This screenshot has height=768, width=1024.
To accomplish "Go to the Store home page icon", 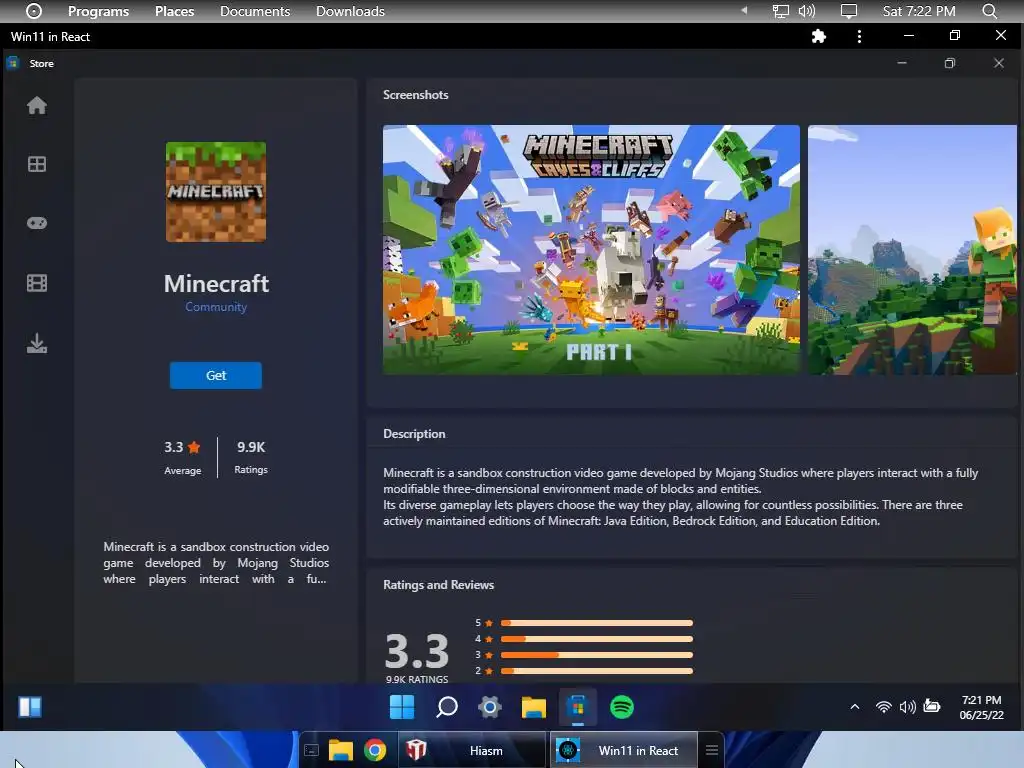I will [37, 105].
